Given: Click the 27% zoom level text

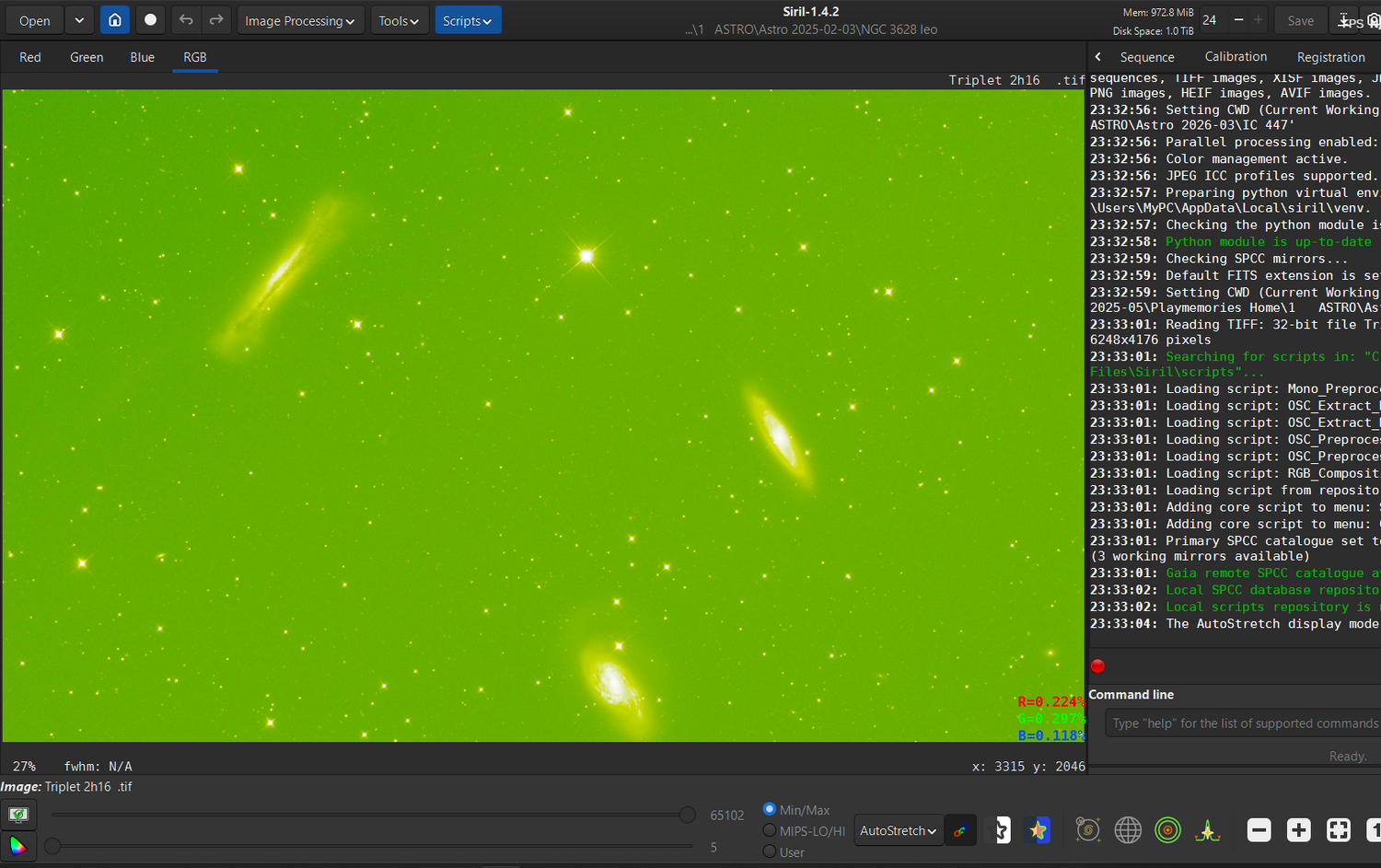Looking at the screenshot, I should click(24, 766).
